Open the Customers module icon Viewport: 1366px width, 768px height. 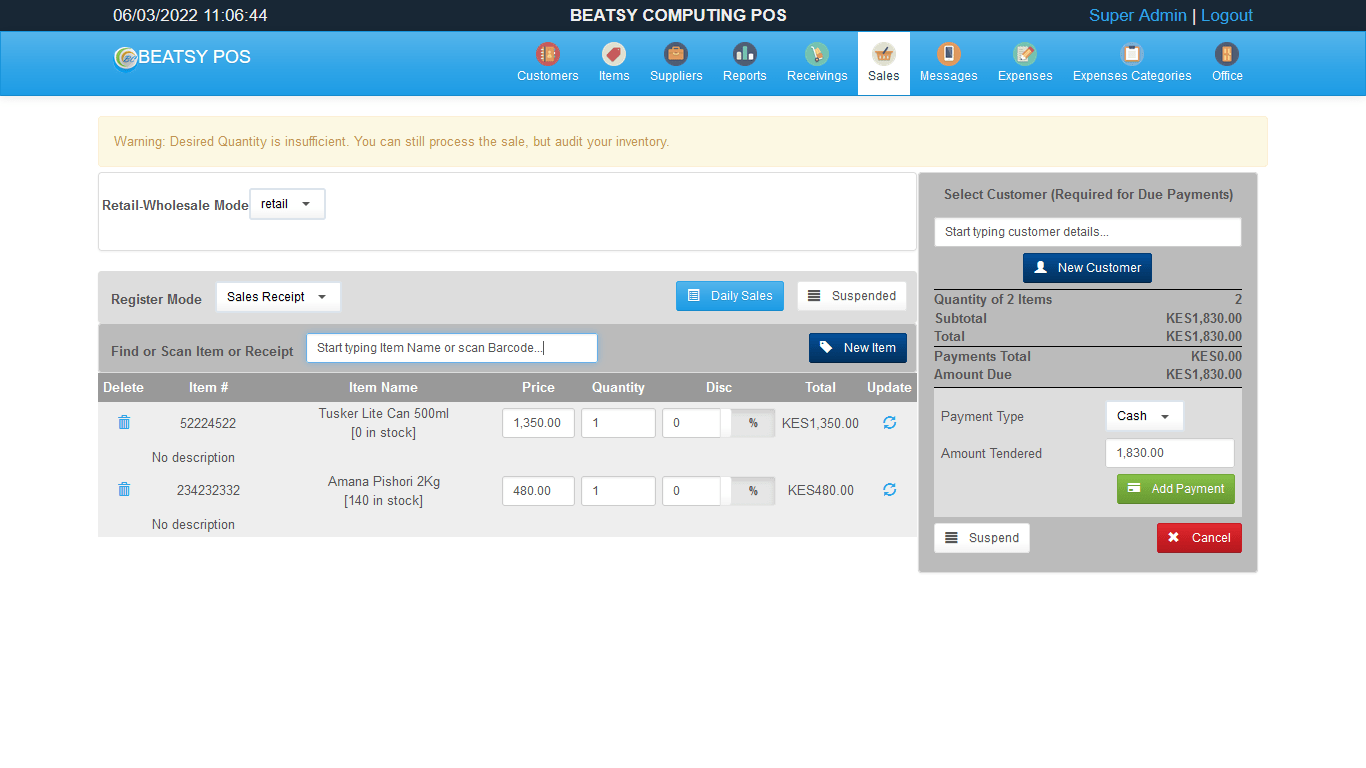(547, 55)
